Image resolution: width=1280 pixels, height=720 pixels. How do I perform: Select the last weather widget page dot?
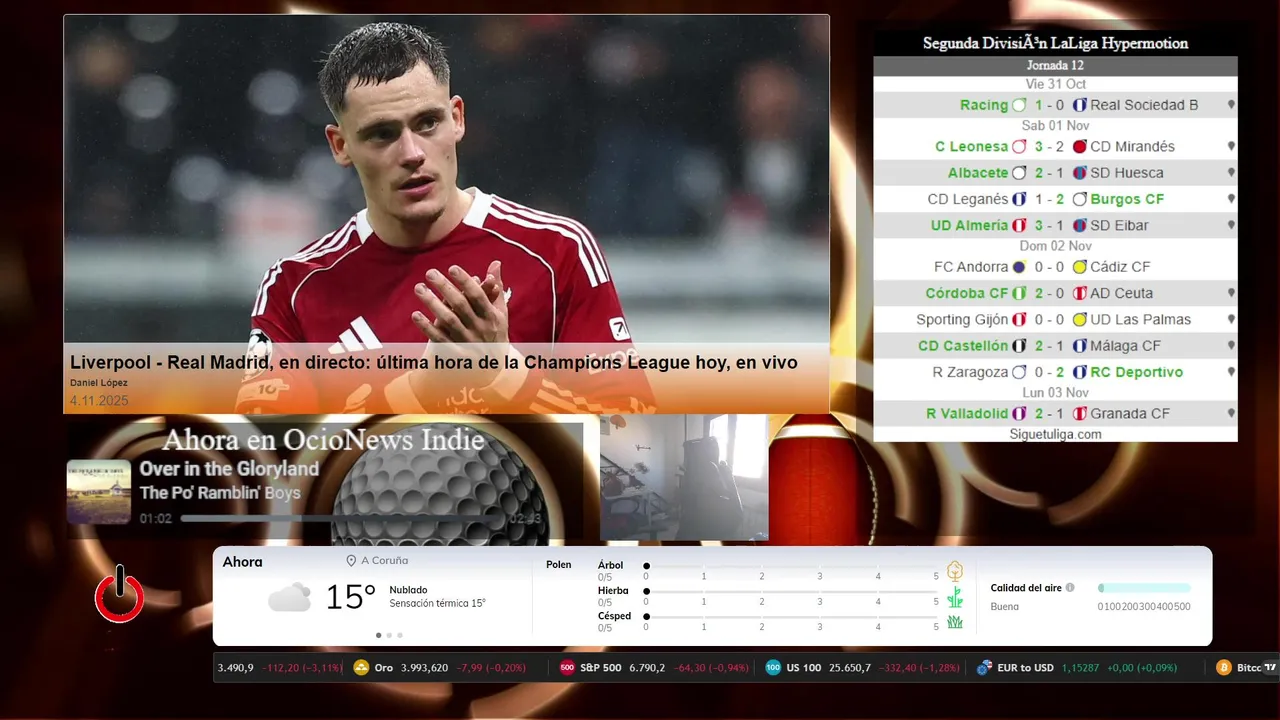(x=400, y=635)
